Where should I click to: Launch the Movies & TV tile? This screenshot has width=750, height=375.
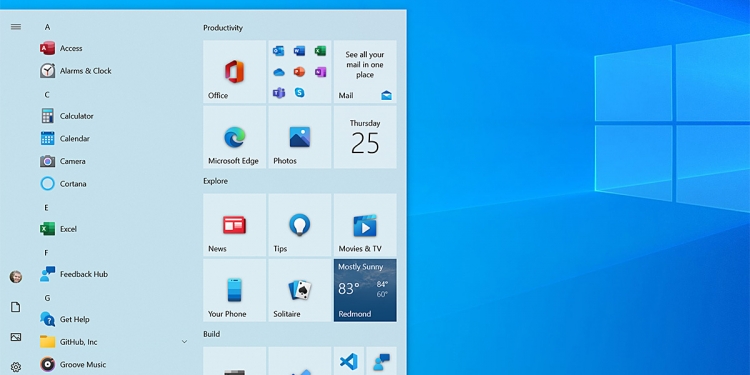tap(365, 225)
